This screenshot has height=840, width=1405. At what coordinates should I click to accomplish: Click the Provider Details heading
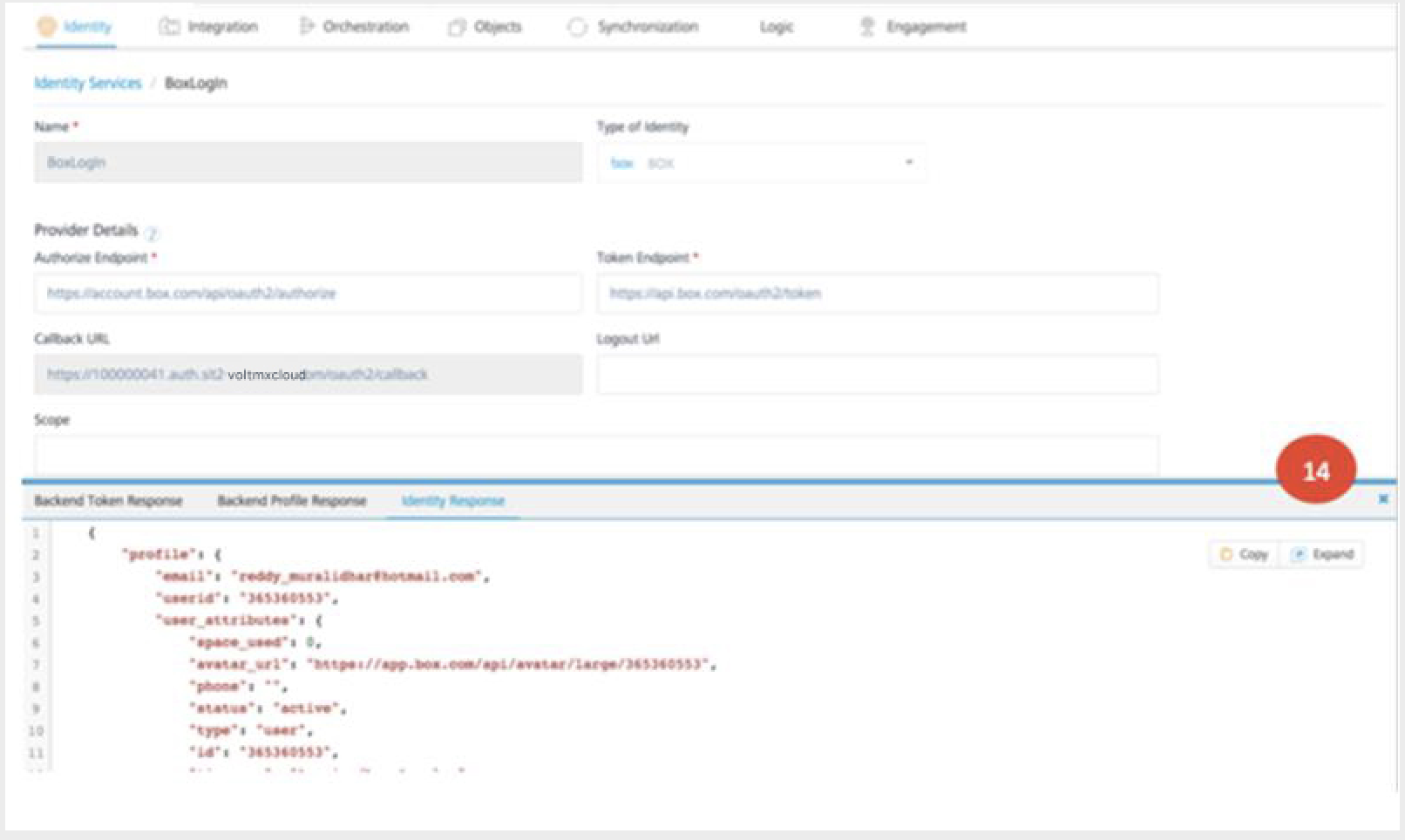(86, 230)
